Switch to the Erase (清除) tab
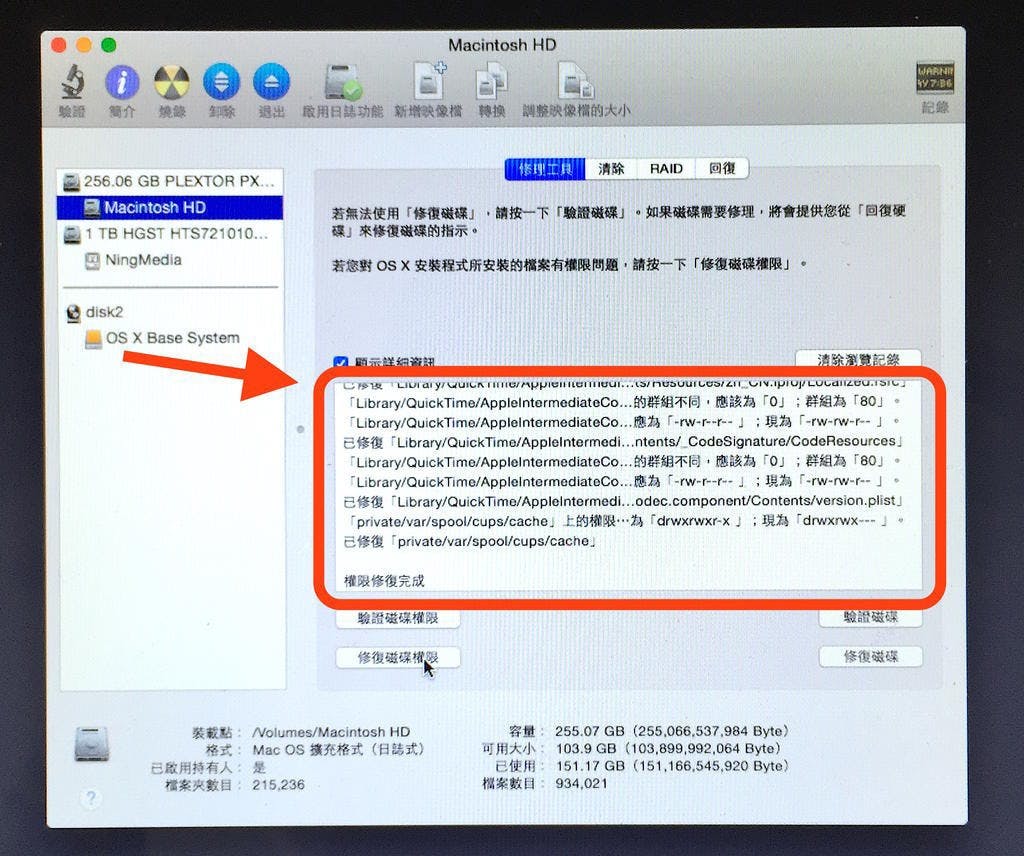Image resolution: width=1024 pixels, height=856 pixels. (611, 169)
